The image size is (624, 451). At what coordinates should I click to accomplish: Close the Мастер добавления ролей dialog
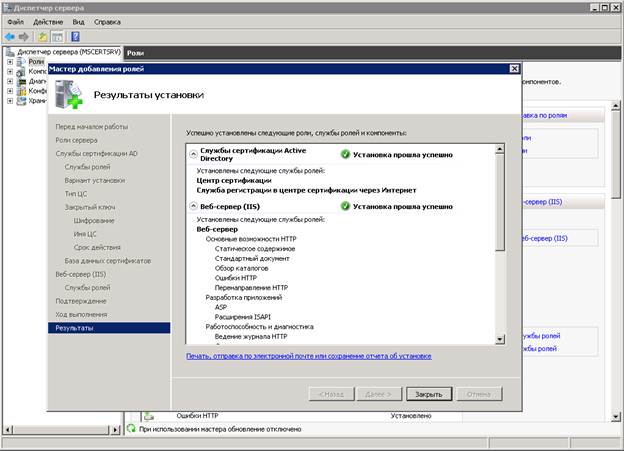(x=514, y=68)
